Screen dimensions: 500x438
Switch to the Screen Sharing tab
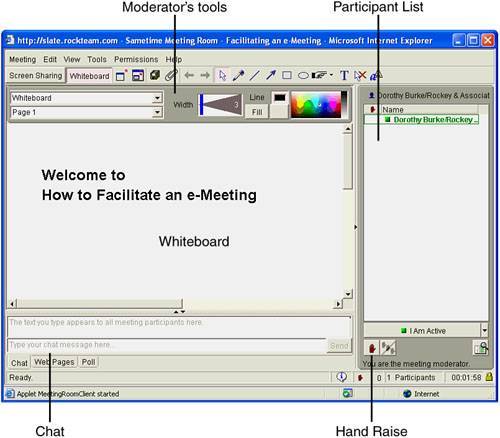[36, 76]
